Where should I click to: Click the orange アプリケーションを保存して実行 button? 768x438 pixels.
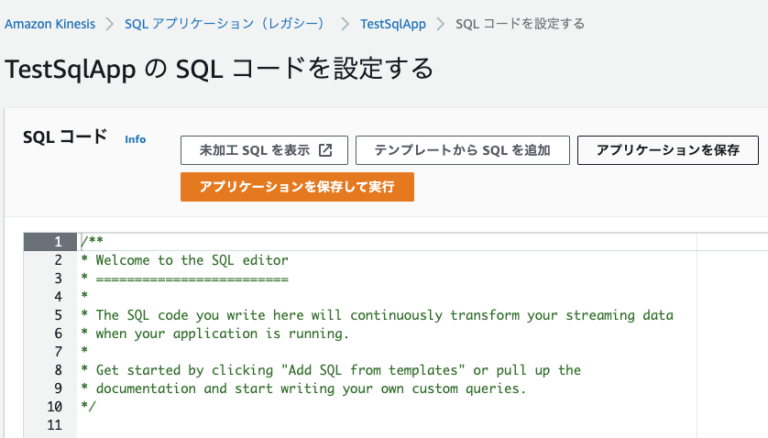(x=297, y=187)
